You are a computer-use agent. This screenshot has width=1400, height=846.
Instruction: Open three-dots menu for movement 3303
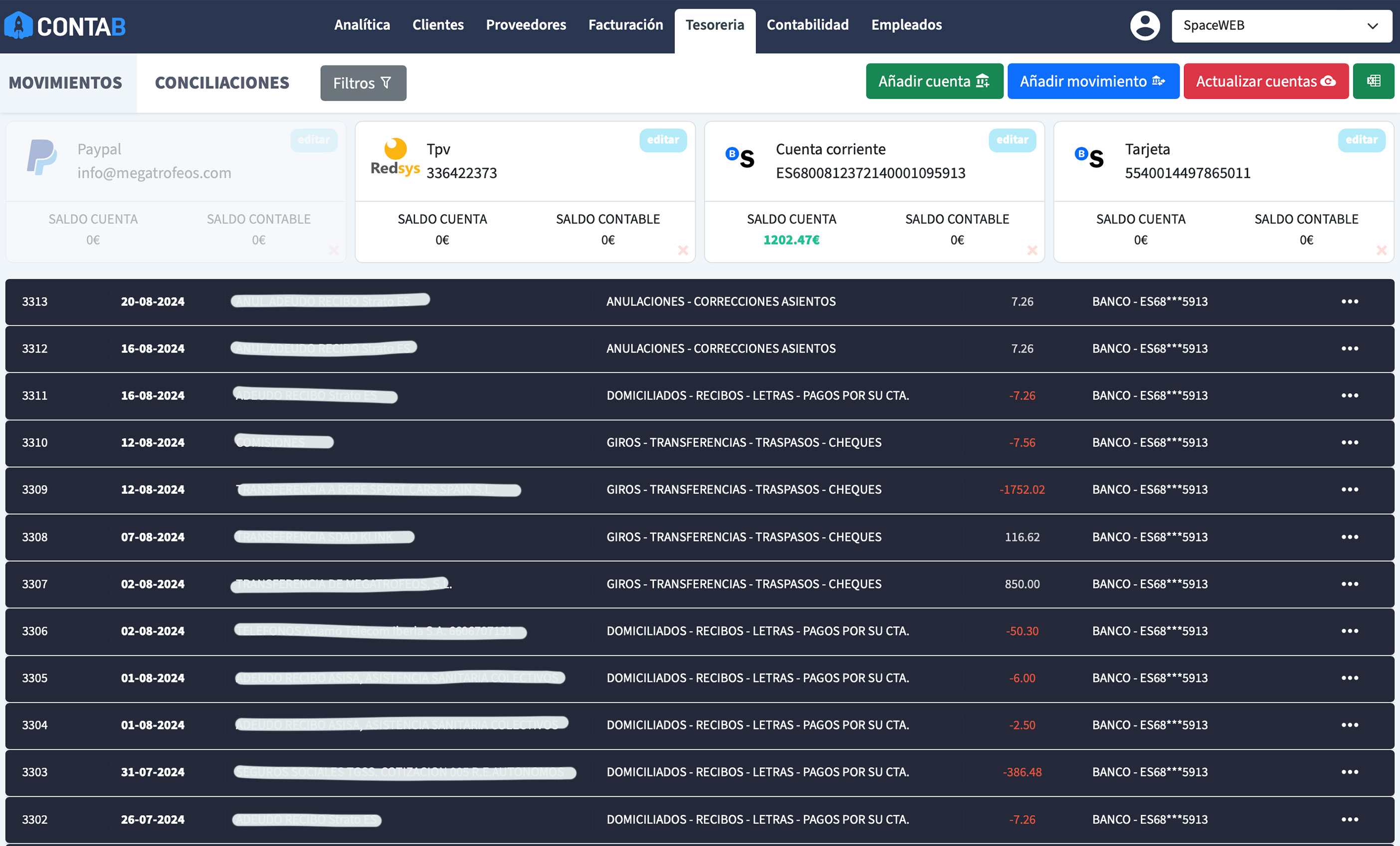1350,772
